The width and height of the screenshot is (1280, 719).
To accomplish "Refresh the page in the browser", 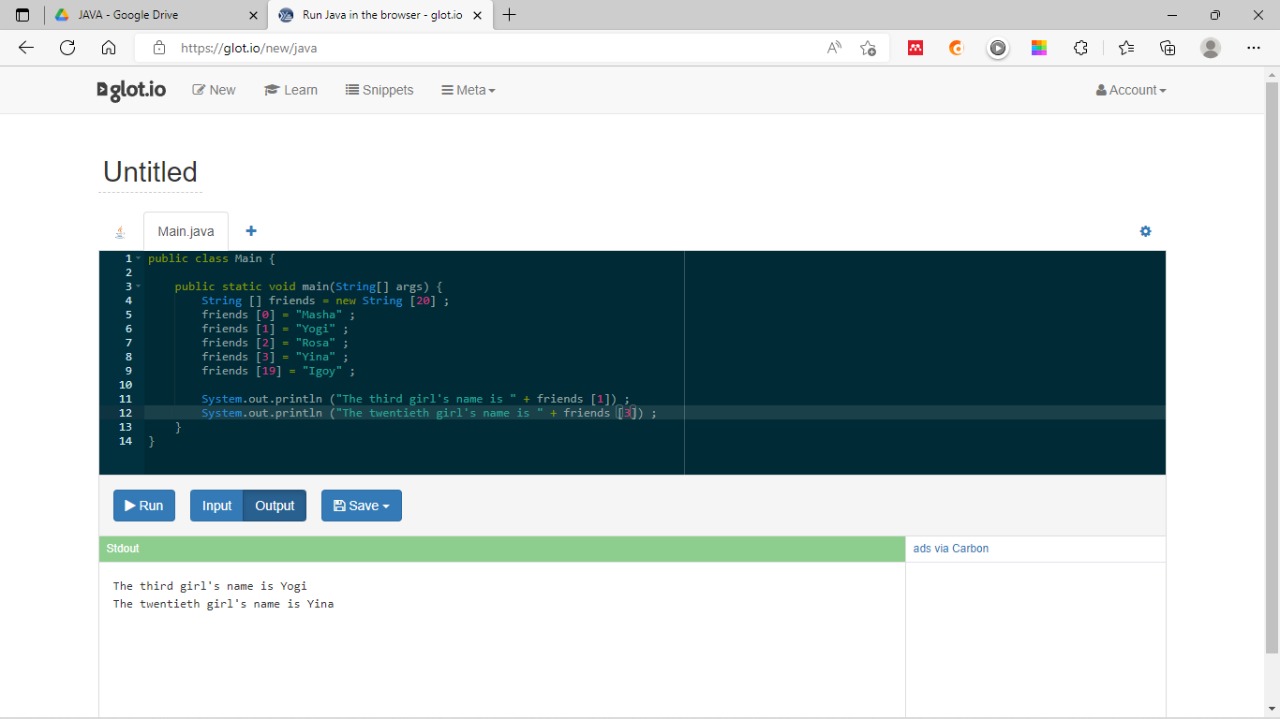I will [67, 48].
